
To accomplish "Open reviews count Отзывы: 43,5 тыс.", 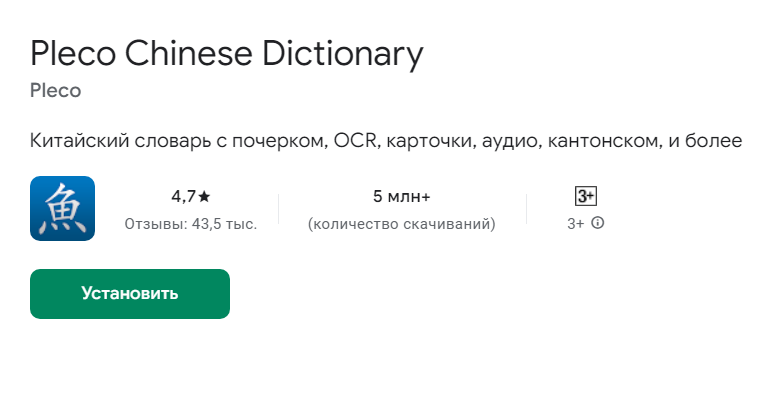I will [x=190, y=224].
